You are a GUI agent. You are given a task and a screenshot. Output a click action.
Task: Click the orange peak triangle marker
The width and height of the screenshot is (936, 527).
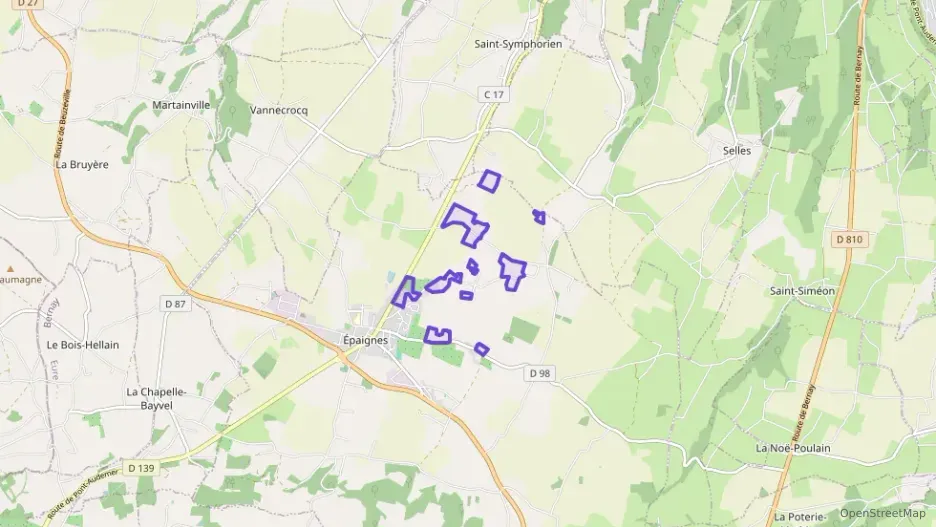pos(10,269)
